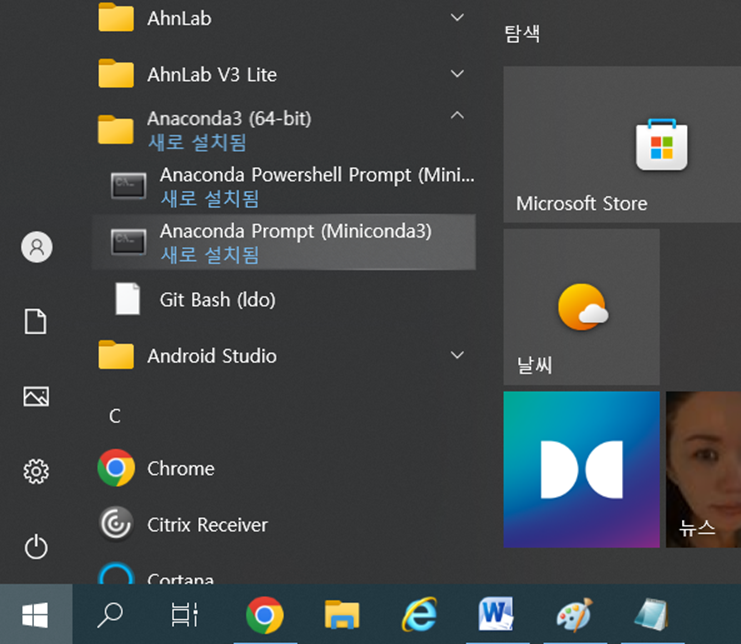Open the user account icon in sidebar
The height and width of the screenshot is (644, 741).
pos(36,247)
